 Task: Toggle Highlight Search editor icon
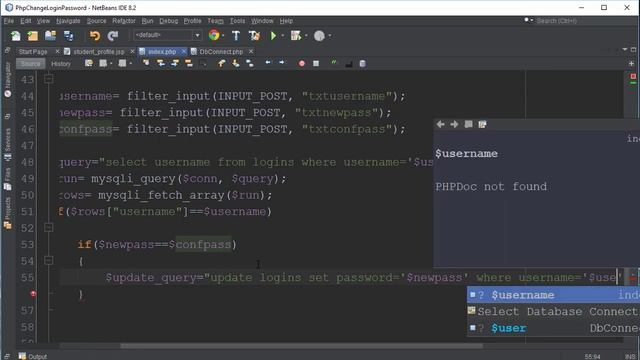click(189, 63)
